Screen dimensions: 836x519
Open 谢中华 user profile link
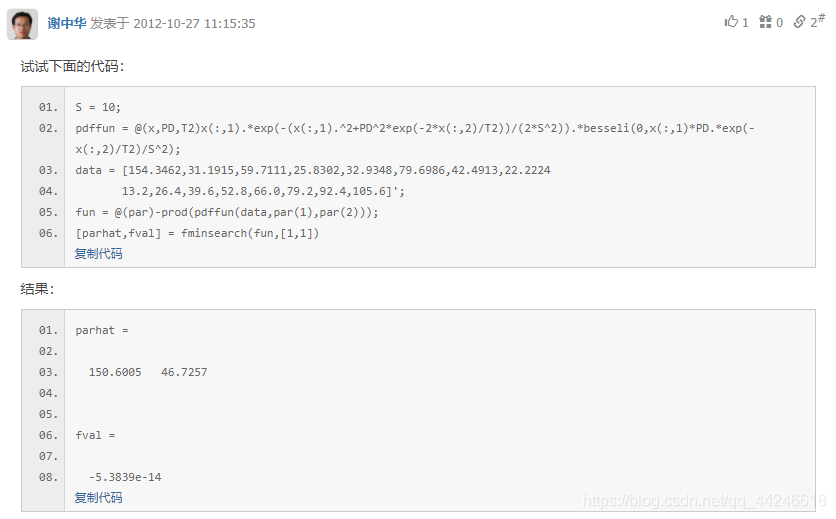pos(67,23)
